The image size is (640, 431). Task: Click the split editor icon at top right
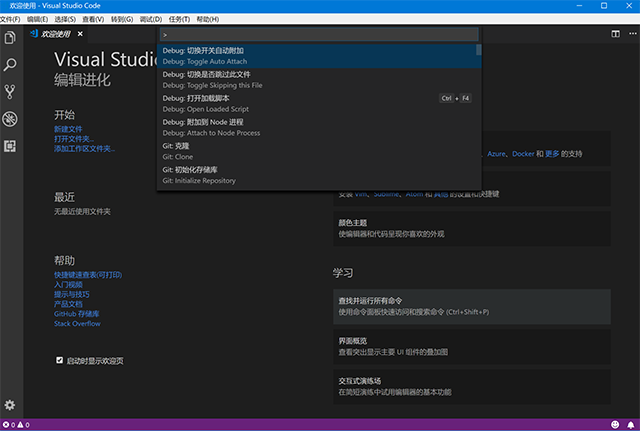pos(615,34)
